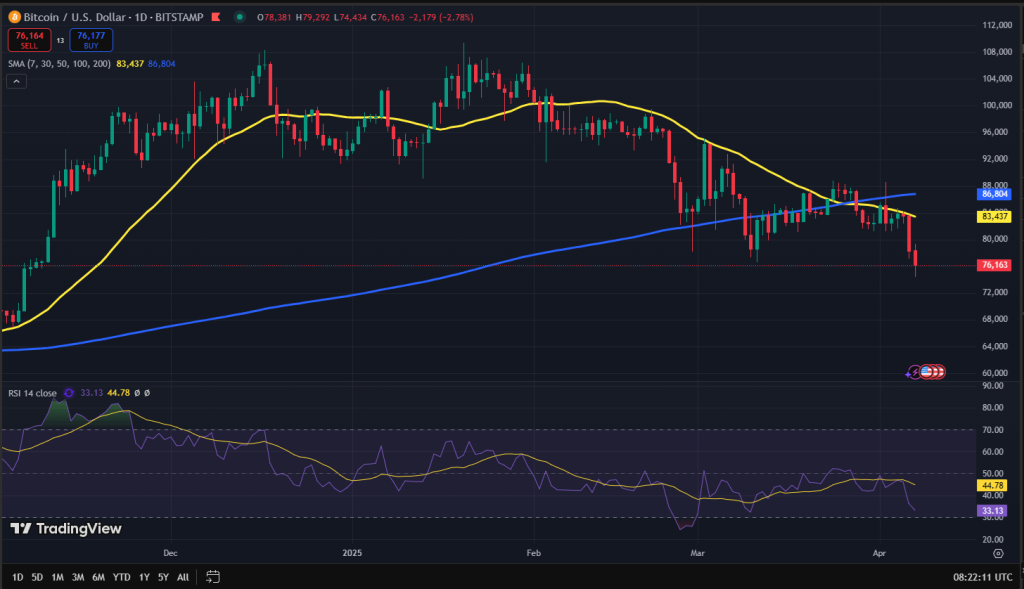Collapse the indicator legend chevron button
The image size is (1024, 589).
pyautogui.click(x=16, y=82)
